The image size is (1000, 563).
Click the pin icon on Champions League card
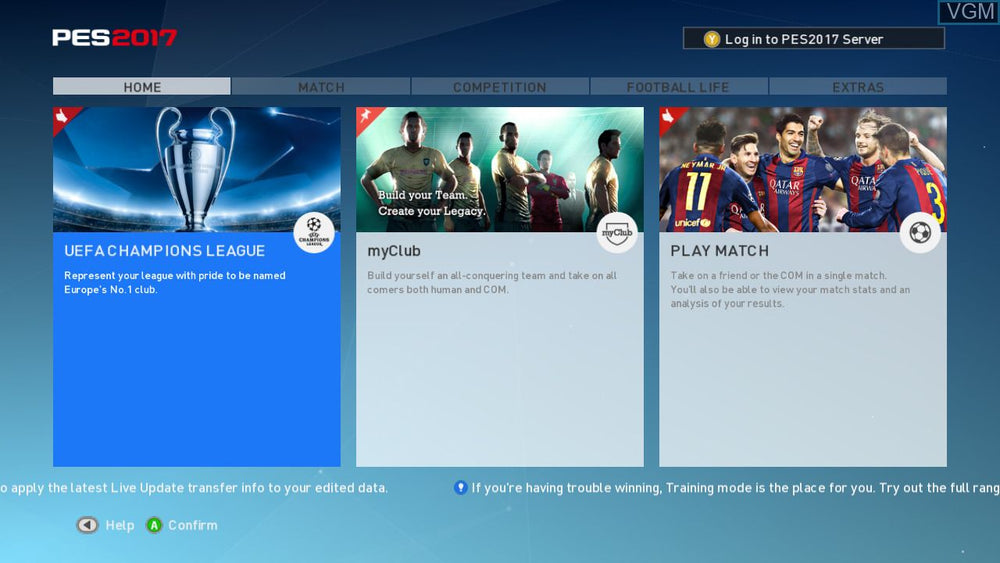62,117
